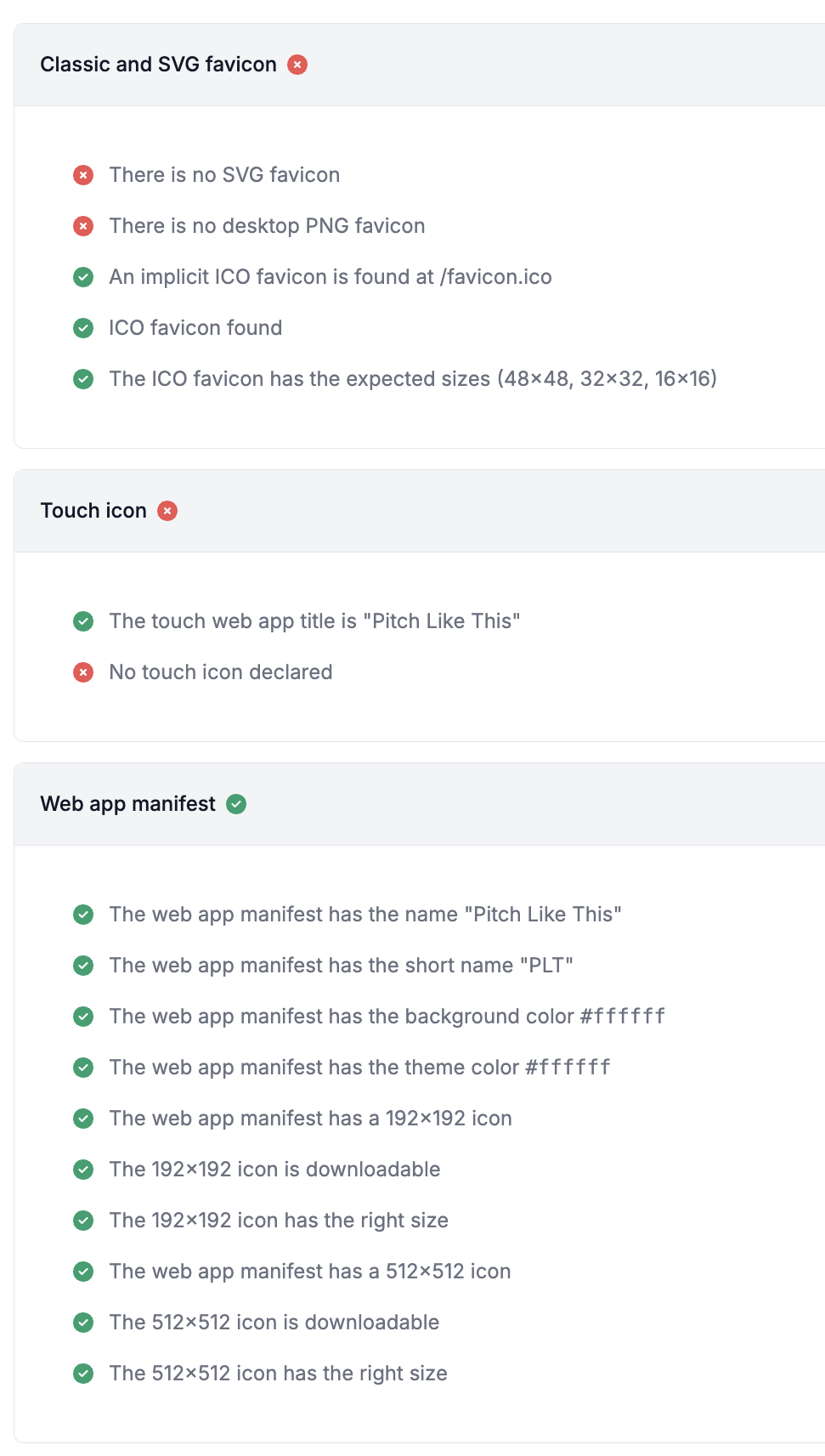This screenshot has width=825, height=1456.
Task: Click the red X icon for no desktop PNG favicon
Action: (83, 226)
